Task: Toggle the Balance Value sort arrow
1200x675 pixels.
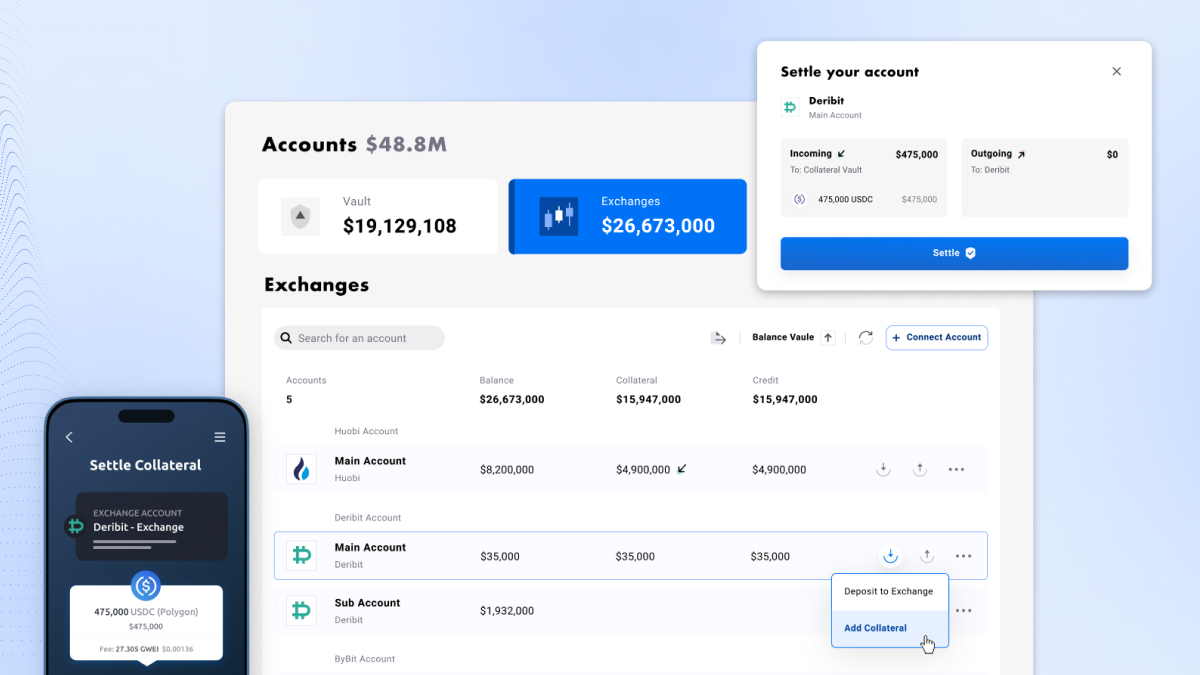Action: (828, 338)
